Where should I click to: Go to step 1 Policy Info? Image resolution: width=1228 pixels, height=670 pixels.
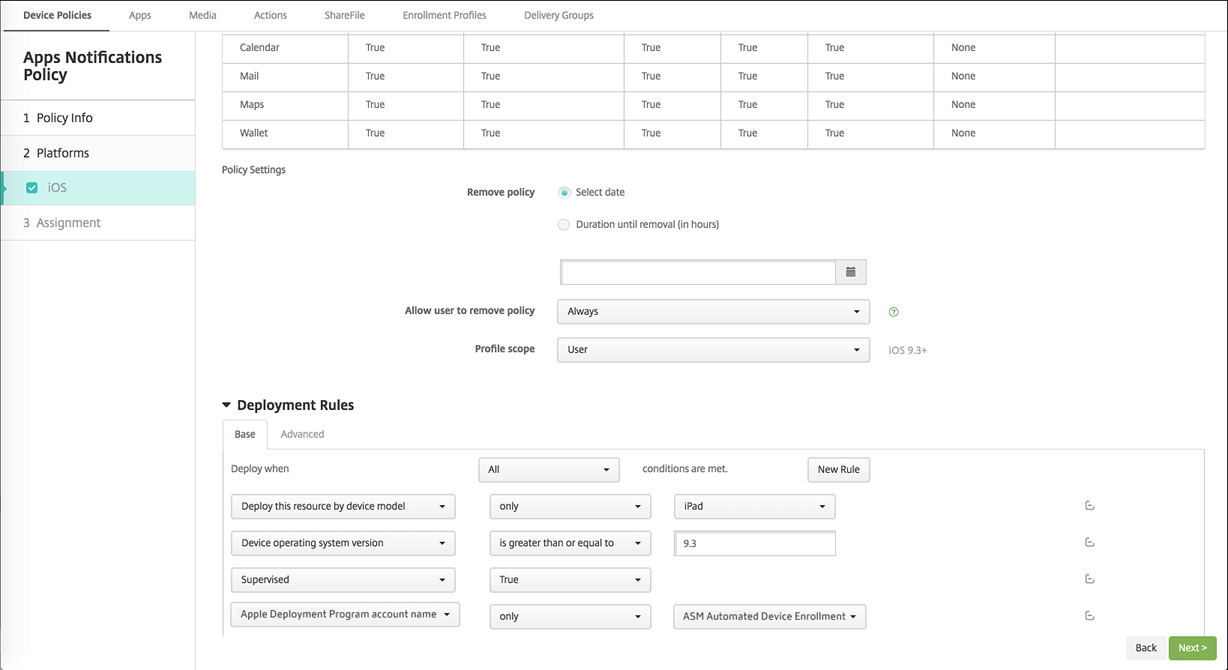[98, 118]
